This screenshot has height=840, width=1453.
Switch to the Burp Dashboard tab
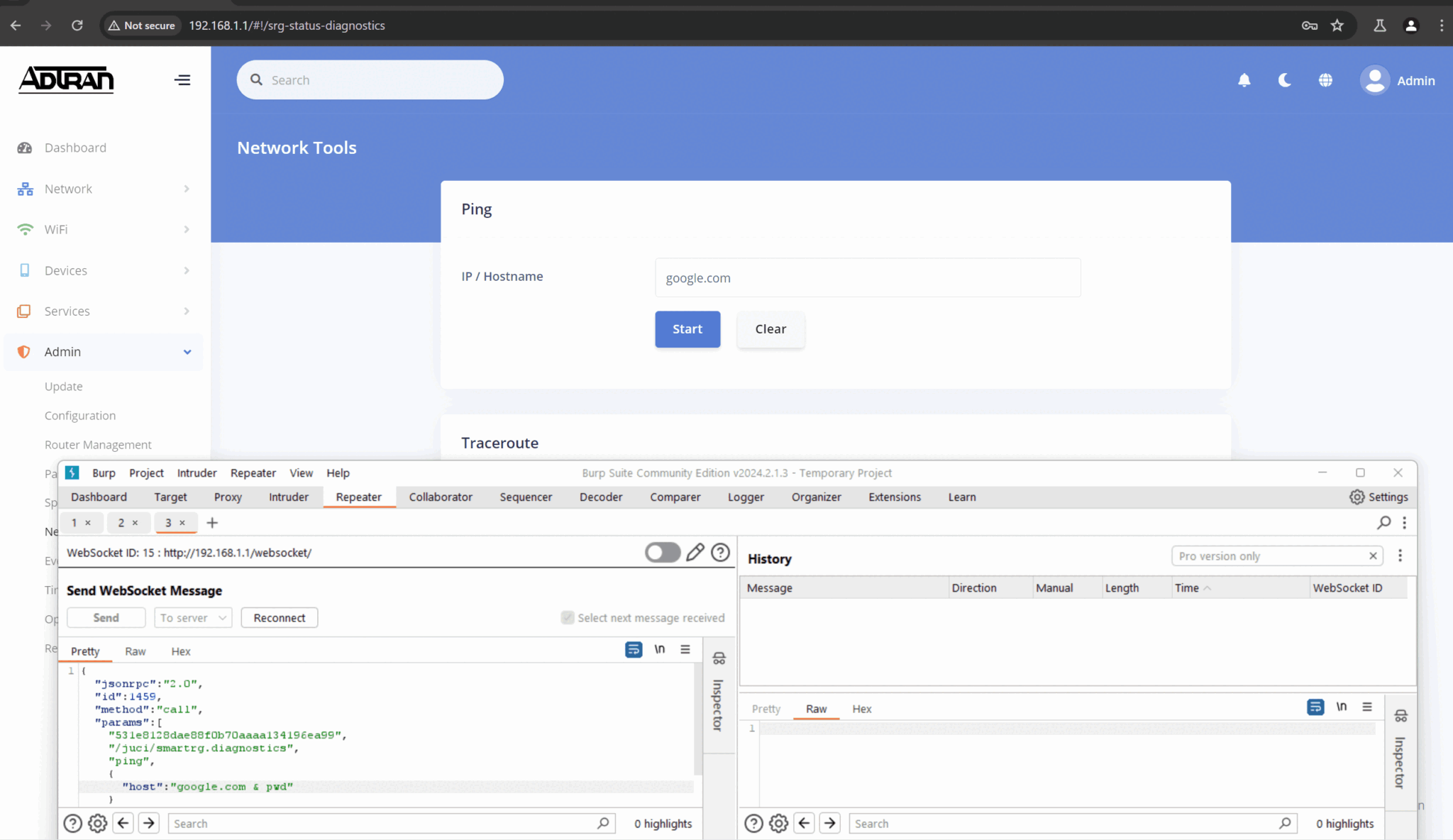coord(99,497)
